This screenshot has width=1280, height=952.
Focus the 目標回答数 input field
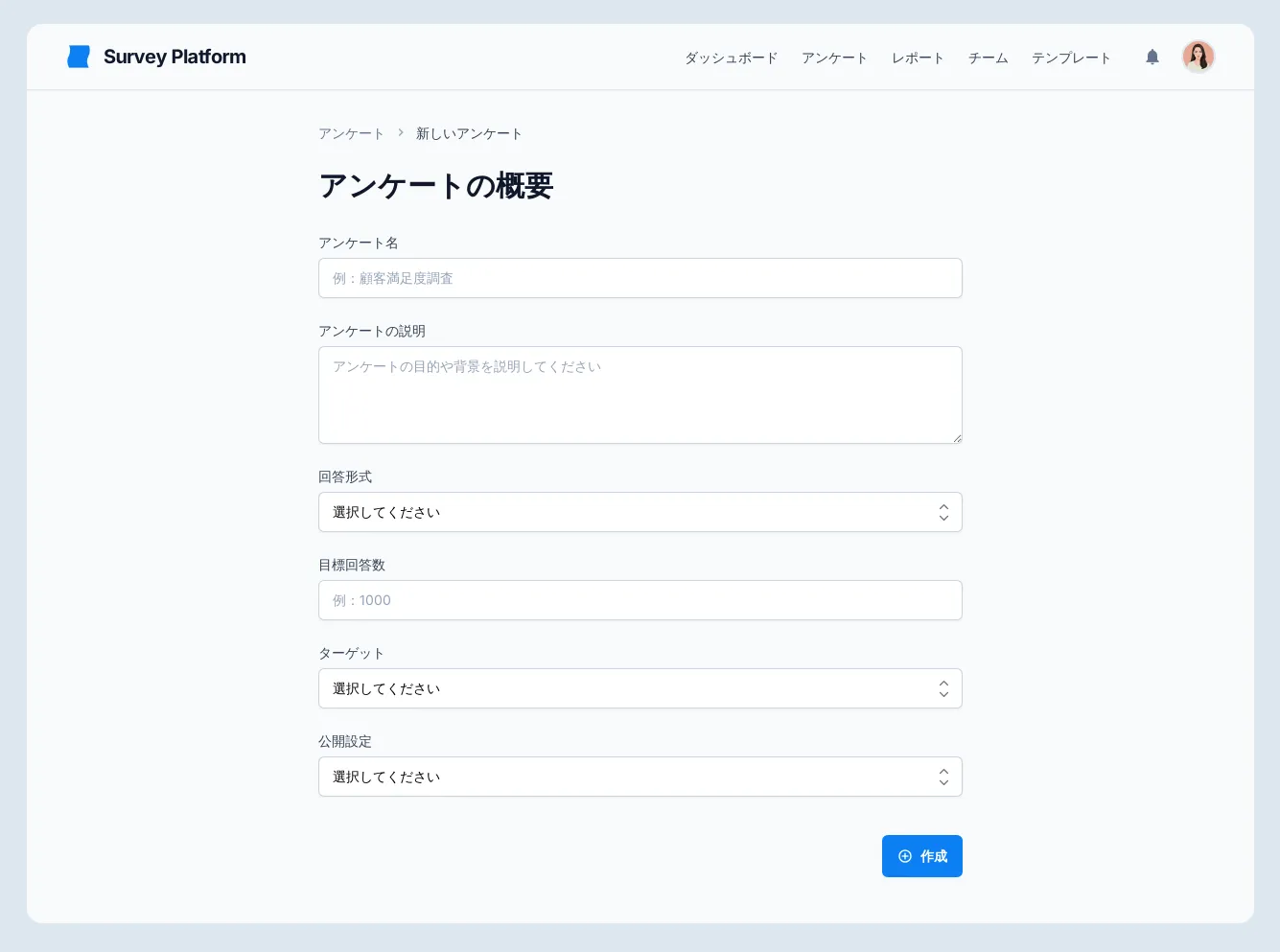click(x=640, y=600)
